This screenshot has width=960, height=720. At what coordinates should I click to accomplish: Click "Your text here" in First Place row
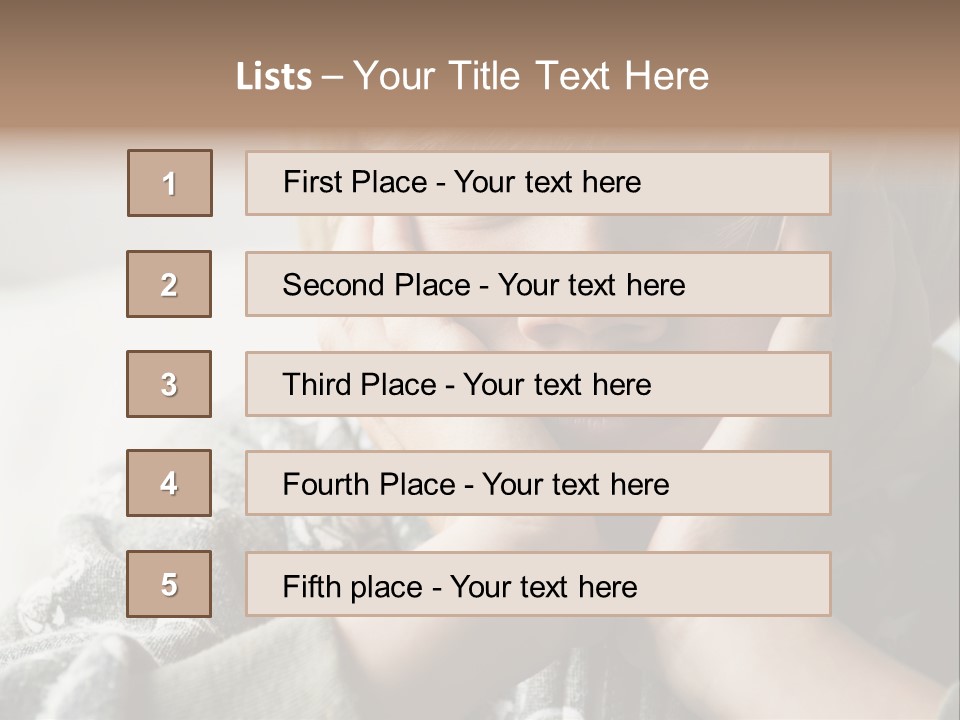coord(547,182)
